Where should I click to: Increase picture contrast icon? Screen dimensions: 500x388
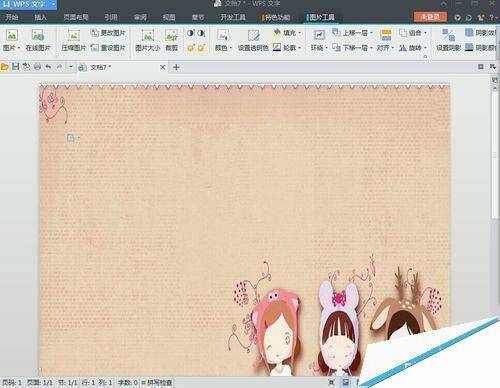pos(191,33)
